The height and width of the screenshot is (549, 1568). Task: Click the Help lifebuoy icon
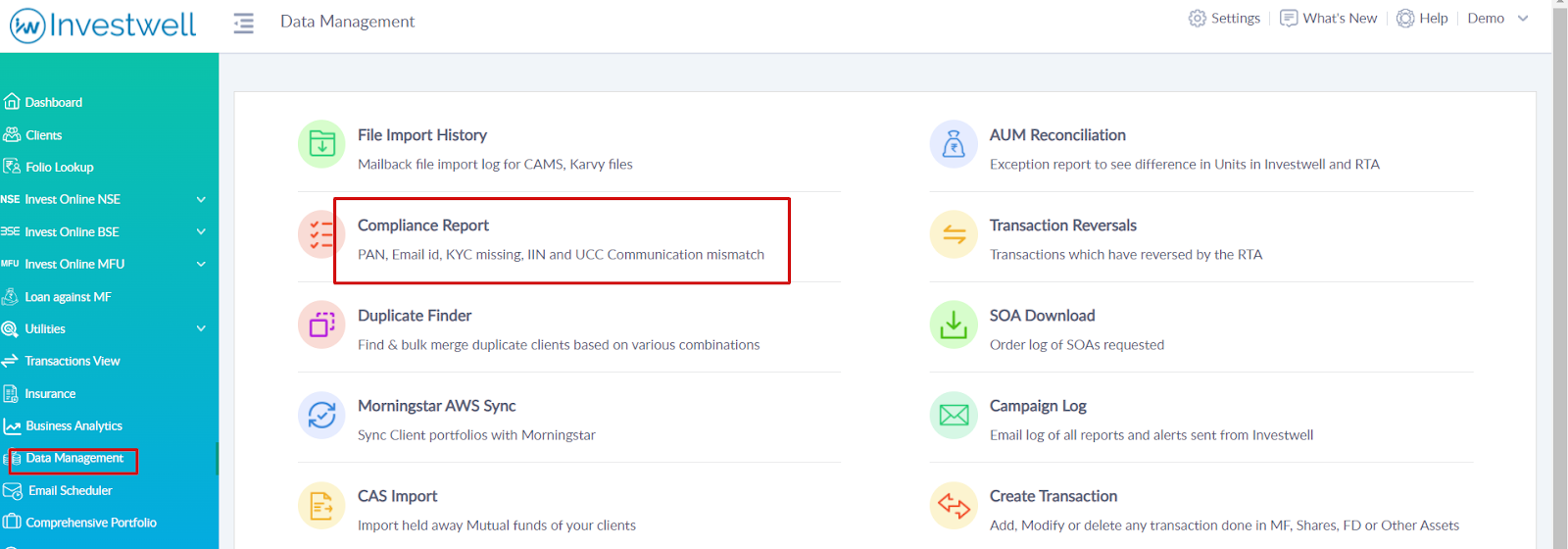pyautogui.click(x=1405, y=19)
